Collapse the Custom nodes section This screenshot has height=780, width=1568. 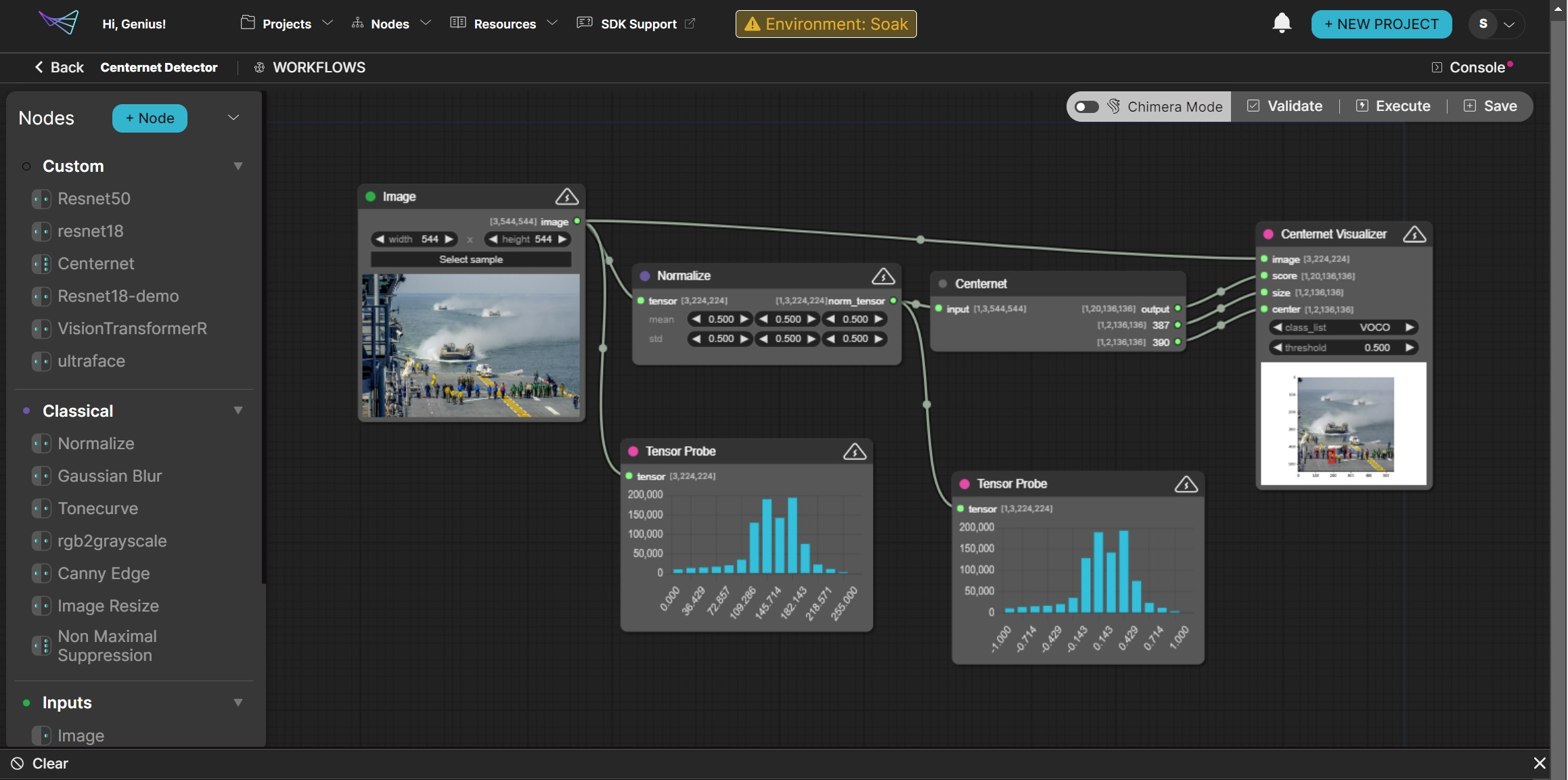point(238,166)
